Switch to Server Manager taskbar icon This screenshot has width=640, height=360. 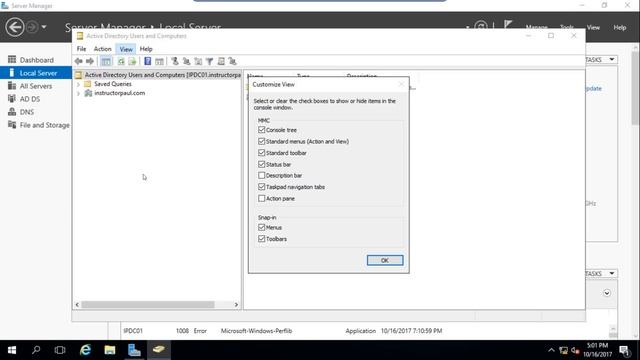(x=134, y=350)
